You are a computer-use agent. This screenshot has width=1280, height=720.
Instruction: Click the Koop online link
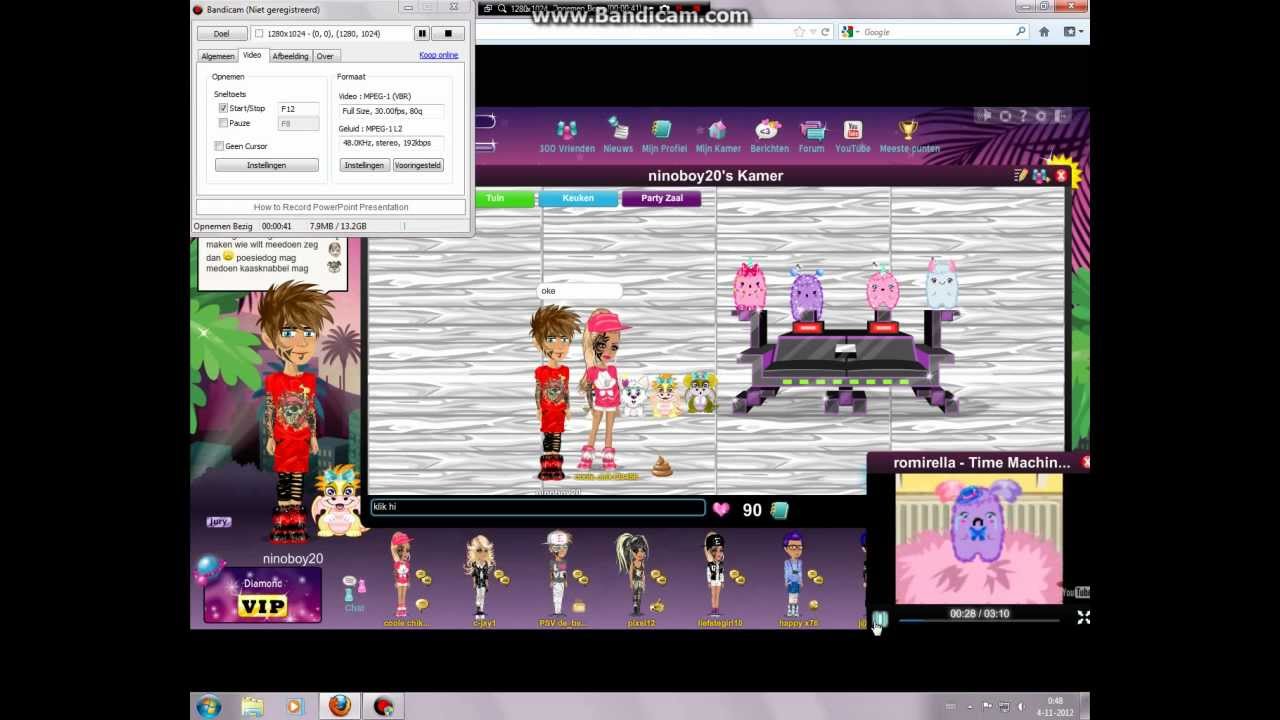(438, 55)
